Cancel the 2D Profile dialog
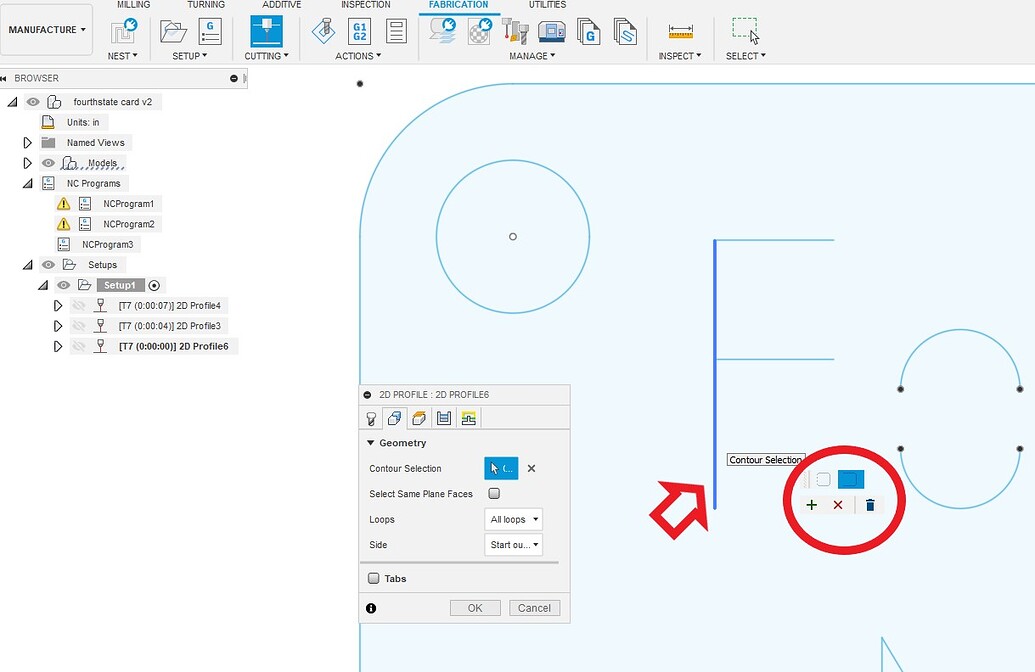The height and width of the screenshot is (672, 1035). tap(534, 607)
